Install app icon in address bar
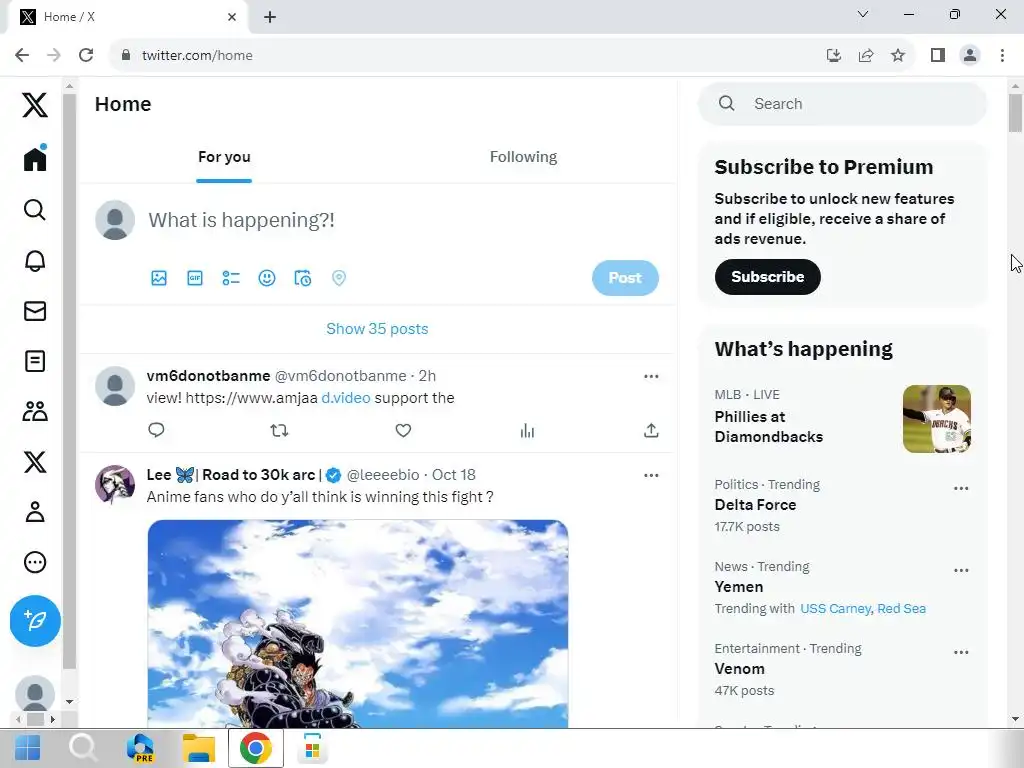Image resolution: width=1024 pixels, height=768 pixels. point(833,56)
